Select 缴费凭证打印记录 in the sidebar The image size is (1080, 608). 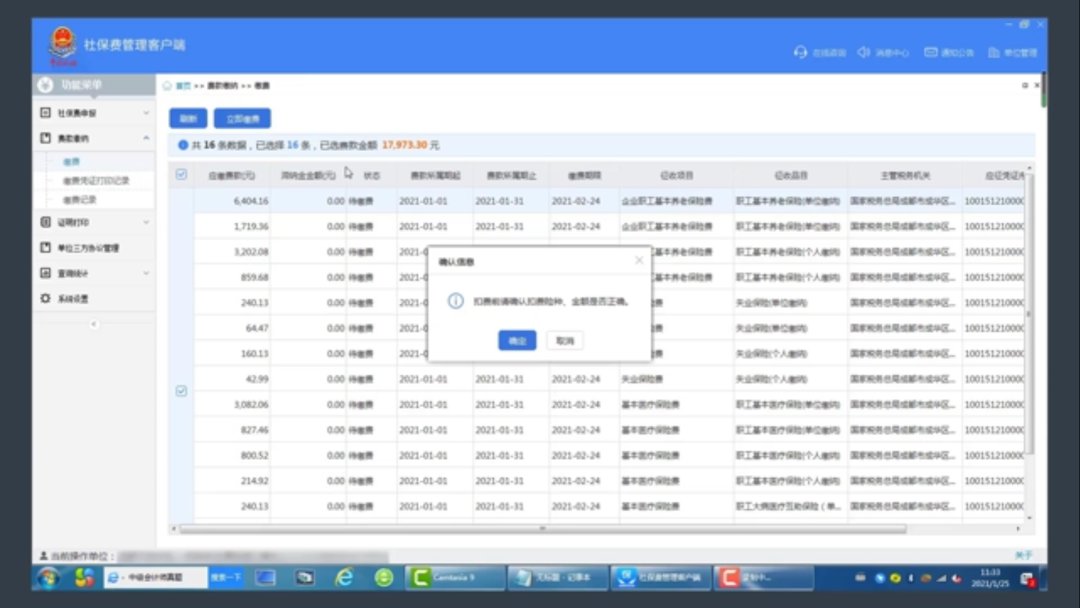click(95, 181)
